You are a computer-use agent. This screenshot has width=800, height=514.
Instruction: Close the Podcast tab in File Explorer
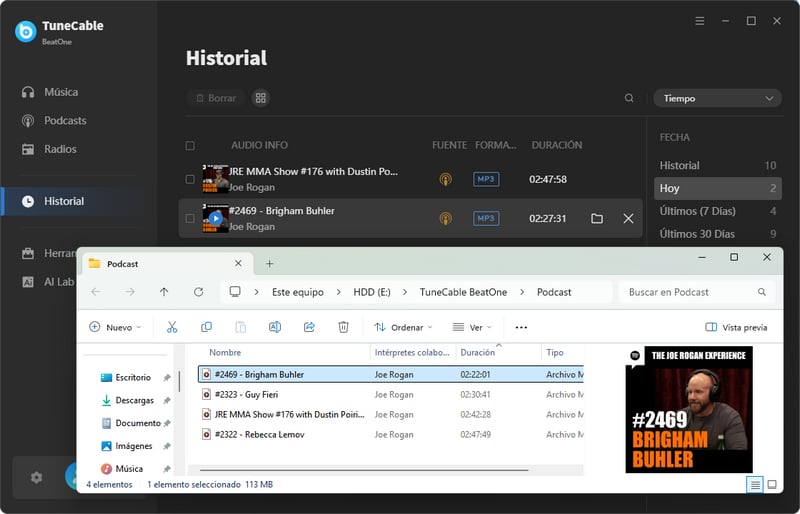(238, 263)
